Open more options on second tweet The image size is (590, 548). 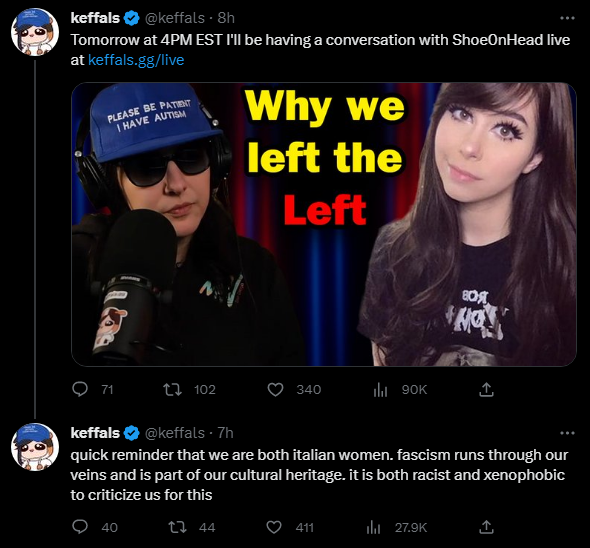(x=567, y=433)
